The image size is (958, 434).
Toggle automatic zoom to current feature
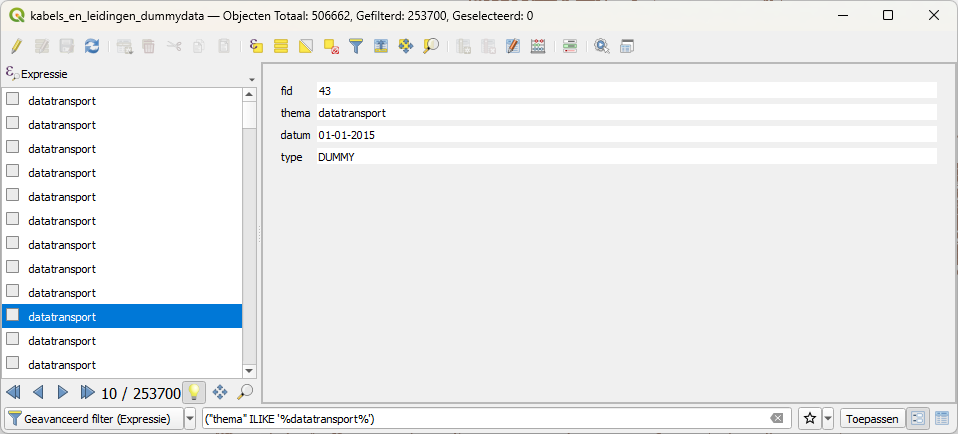tap(245, 392)
